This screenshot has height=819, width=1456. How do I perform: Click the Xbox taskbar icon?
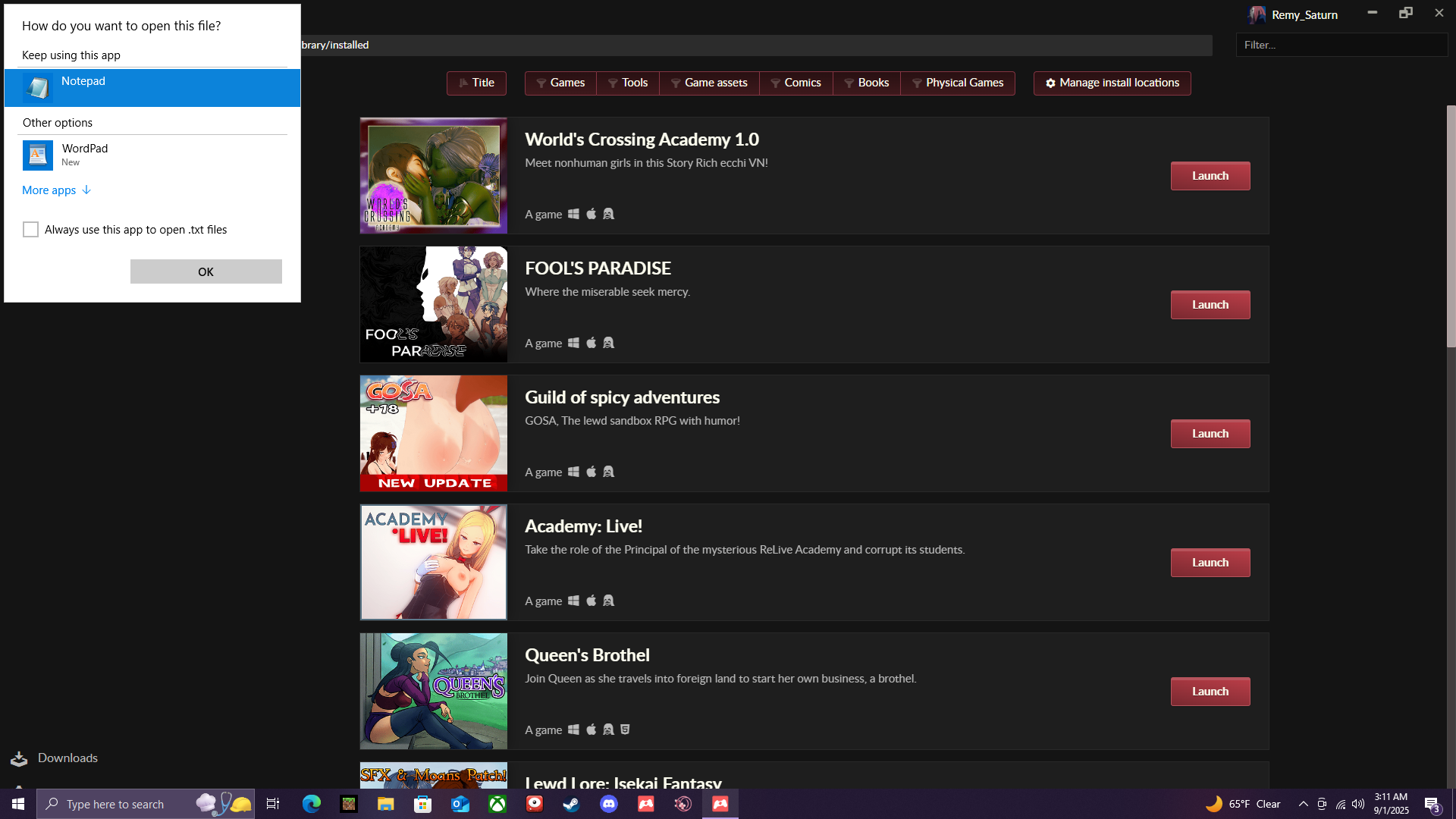click(497, 804)
